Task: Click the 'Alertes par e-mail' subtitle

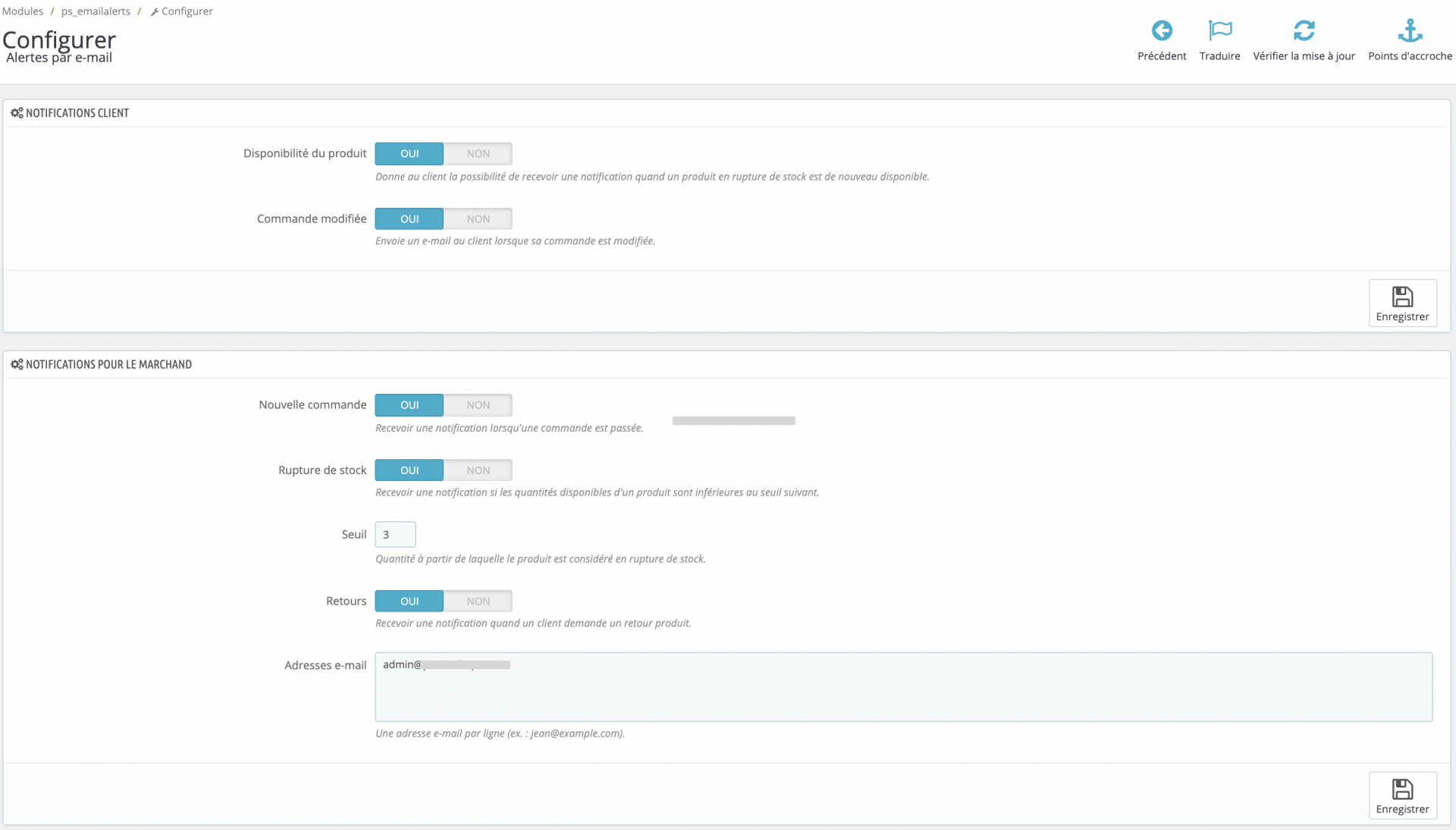Action: [x=59, y=58]
